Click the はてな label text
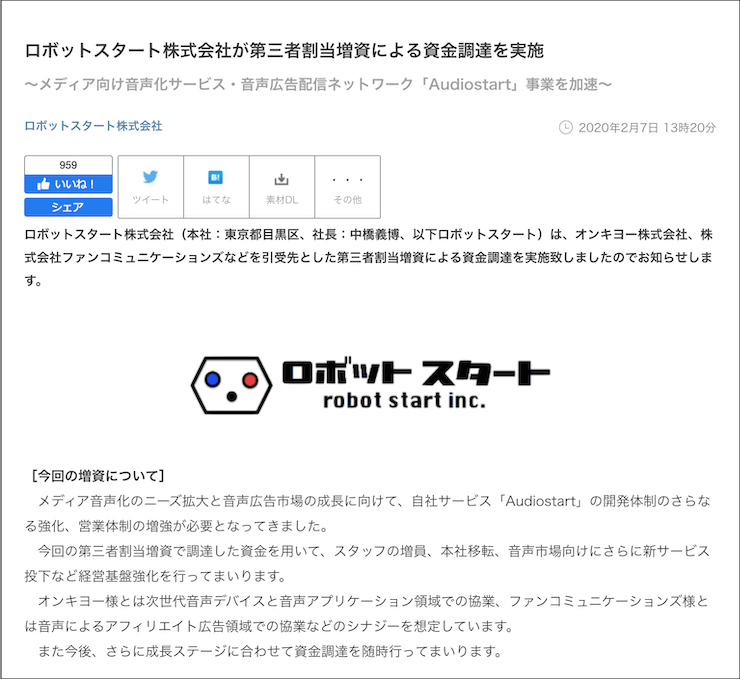Image resolution: width=740 pixels, height=679 pixels. pyautogui.click(x=216, y=200)
